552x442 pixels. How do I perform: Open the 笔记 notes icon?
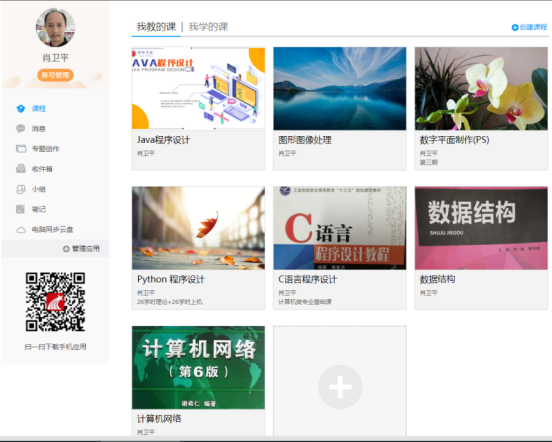[x=20, y=209]
